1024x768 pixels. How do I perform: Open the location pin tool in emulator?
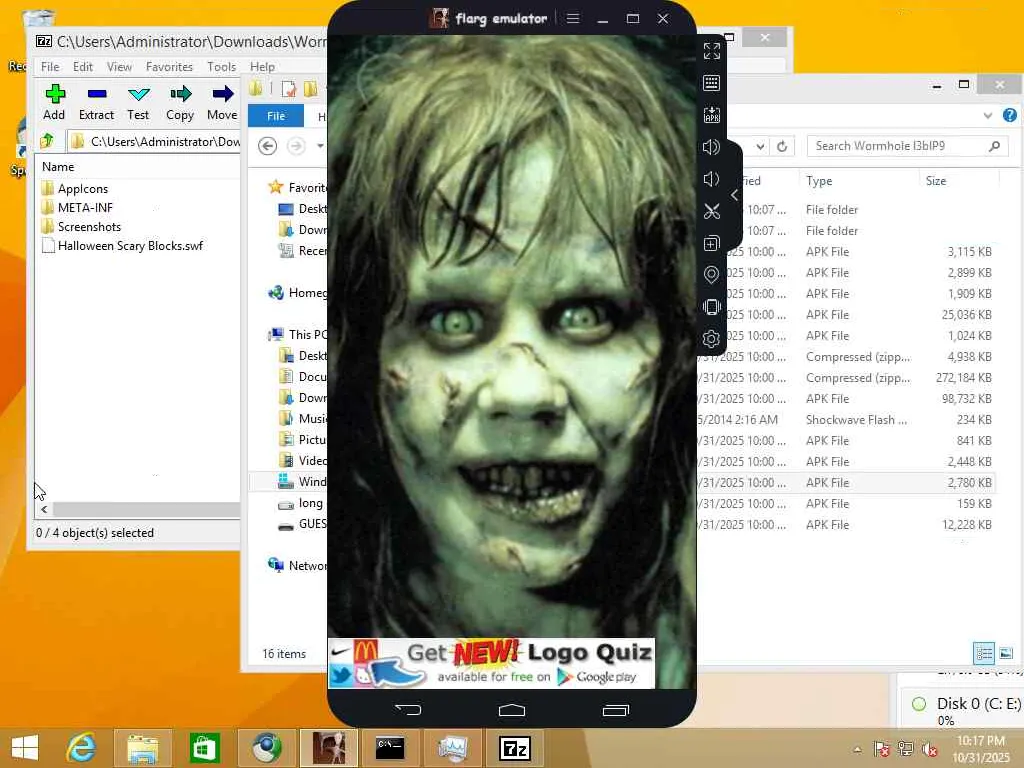pos(711,275)
